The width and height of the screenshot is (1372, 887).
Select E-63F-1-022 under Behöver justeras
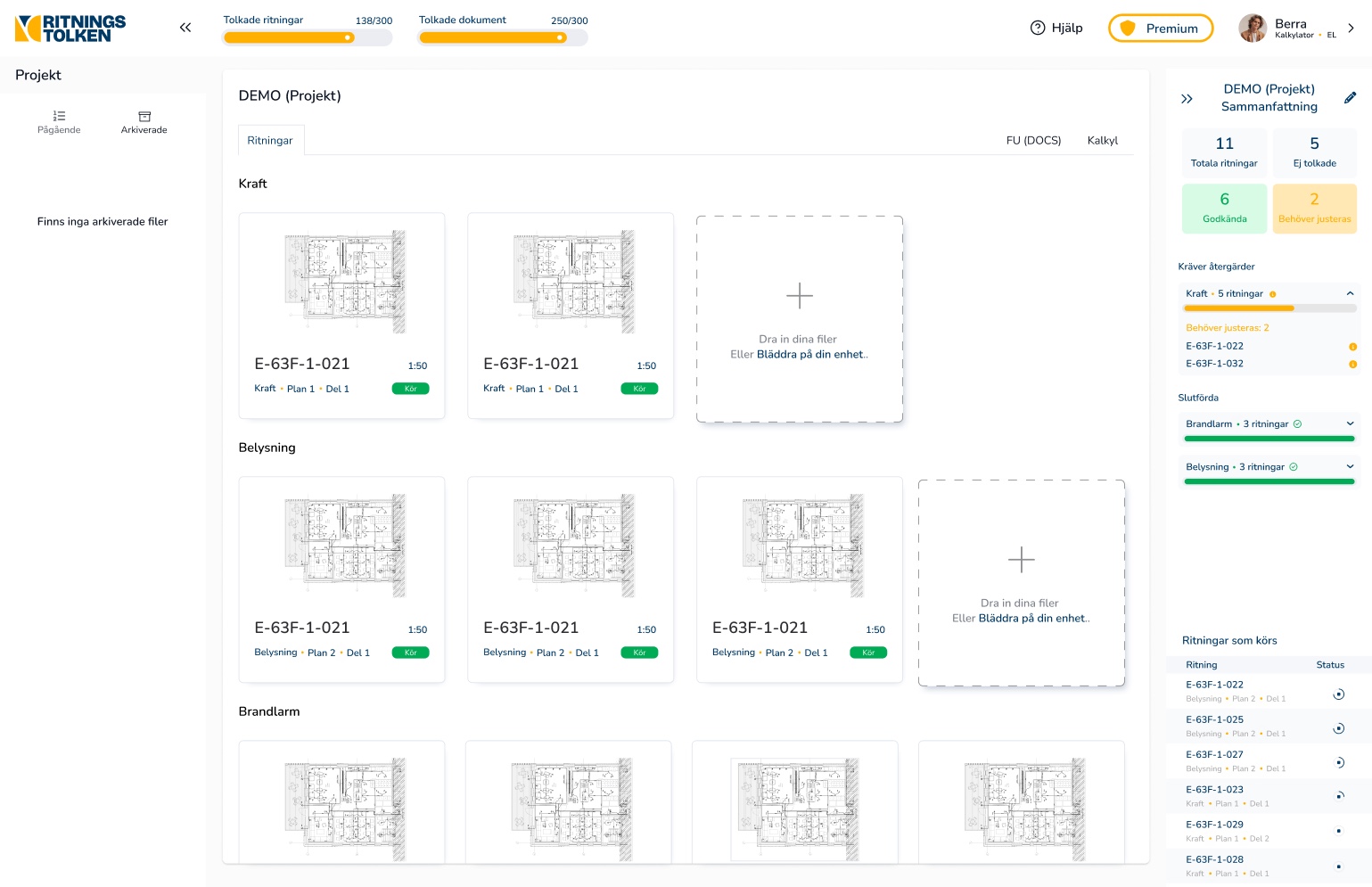(x=1214, y=346)
